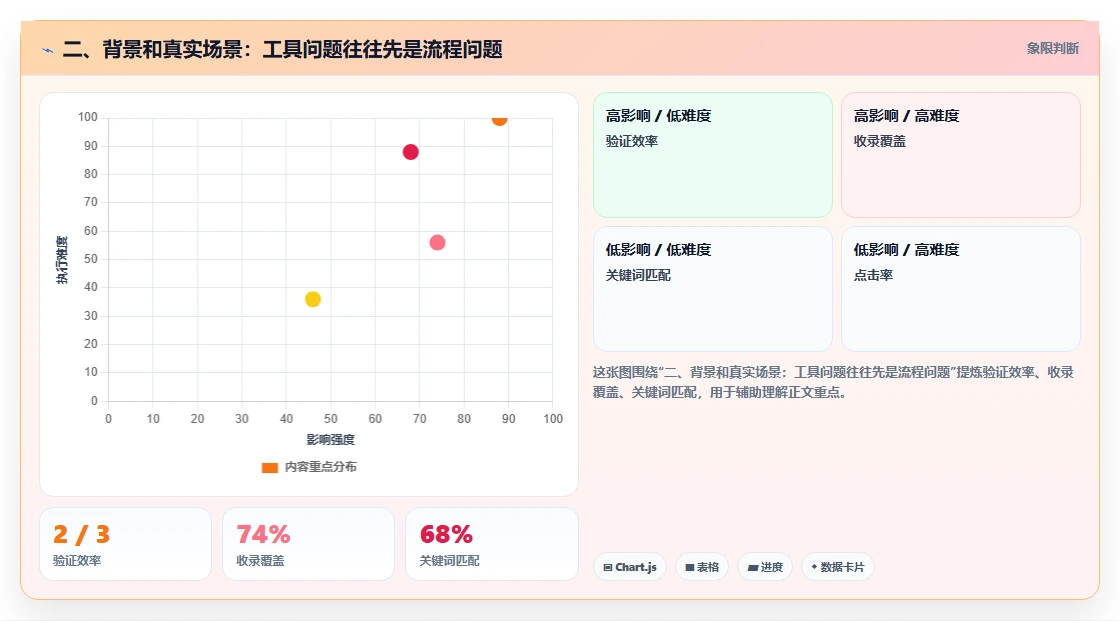Open the 高影响 / 高难度 quadrant card
1120x621 pixels.
click(x=961, y=155)
